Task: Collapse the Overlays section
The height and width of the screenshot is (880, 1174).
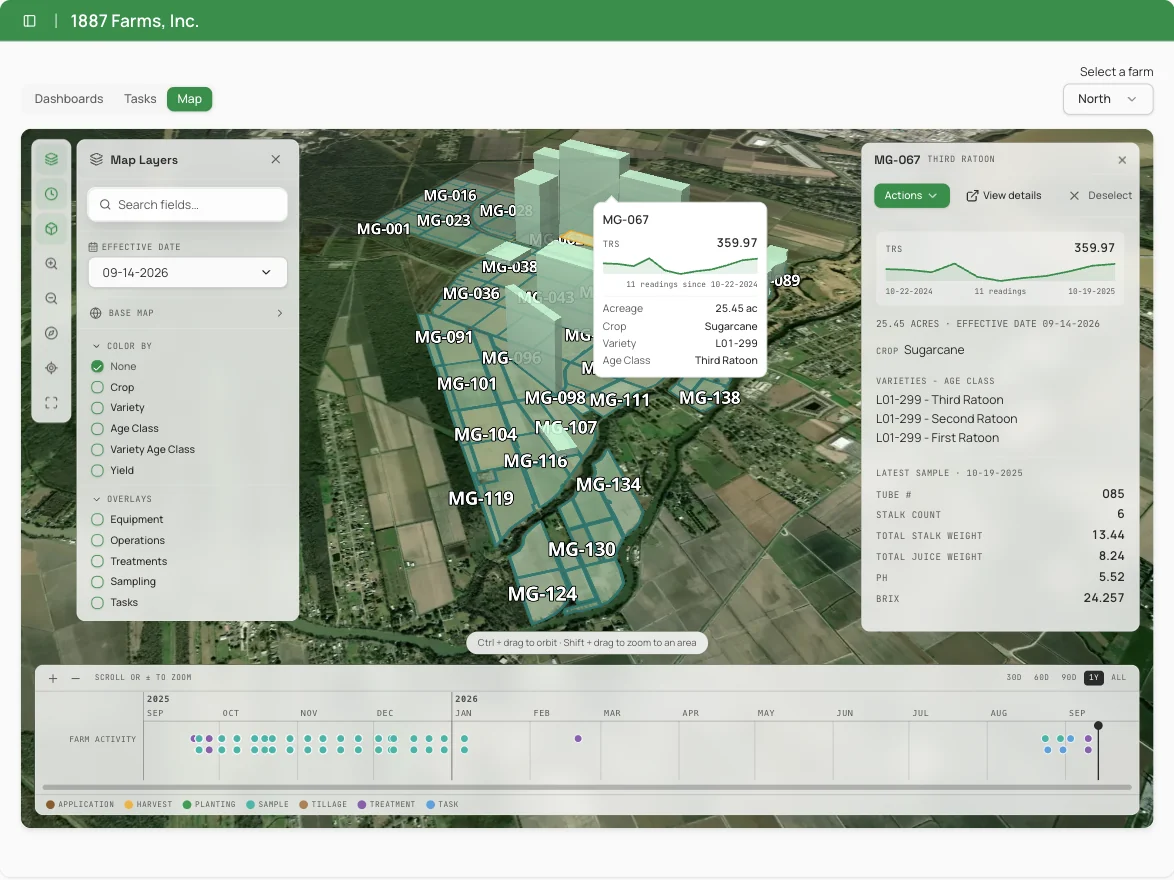Action: [122, 499]
